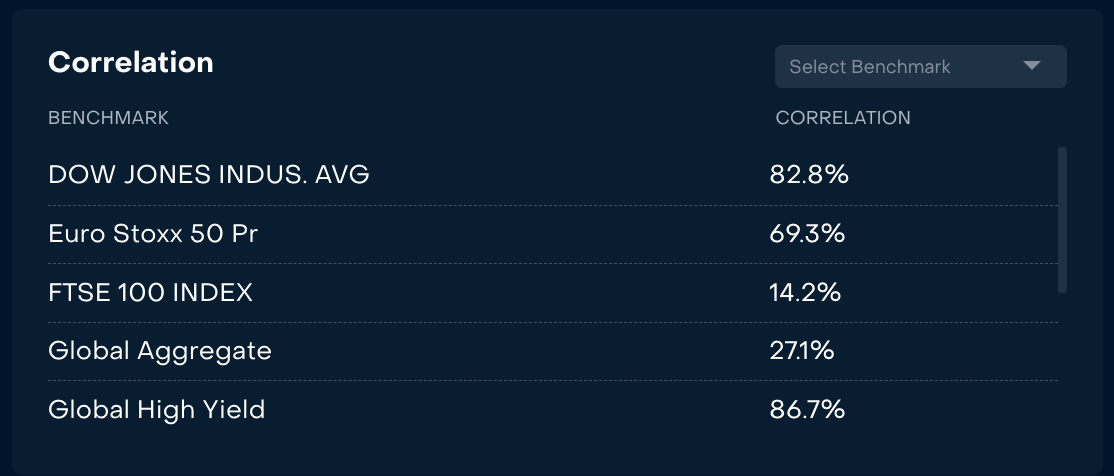The height and width of the screenshot is (476, 1114).
Task: Select the Global Aggregate benchmark
Action: [x=159, y=351]
